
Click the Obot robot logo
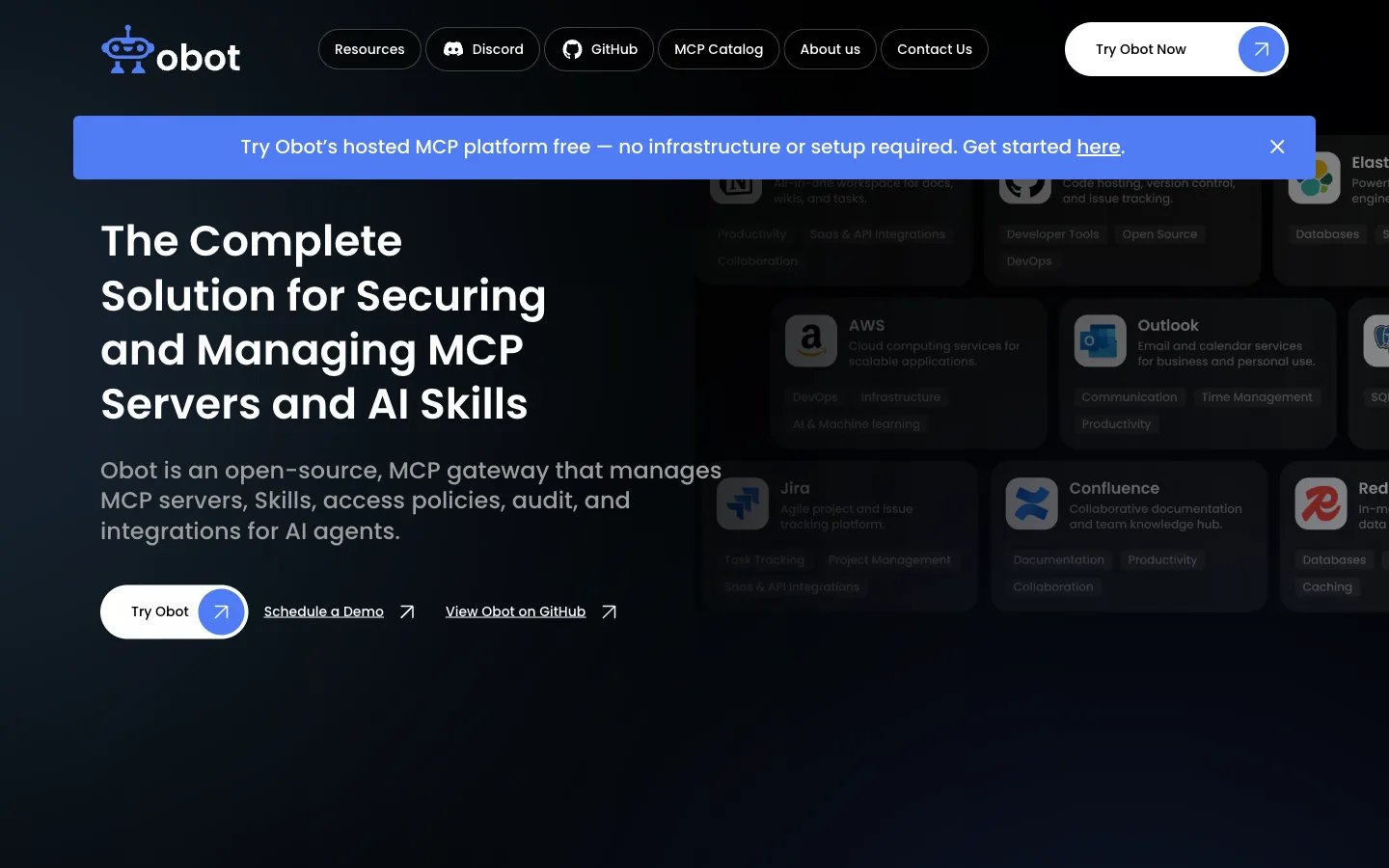click(x=171, y=50)
